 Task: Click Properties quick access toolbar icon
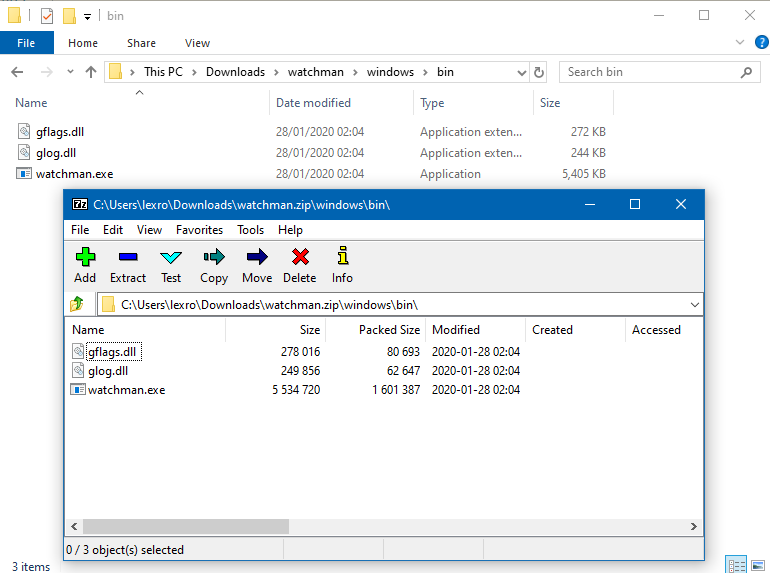[x=47, y=16]
